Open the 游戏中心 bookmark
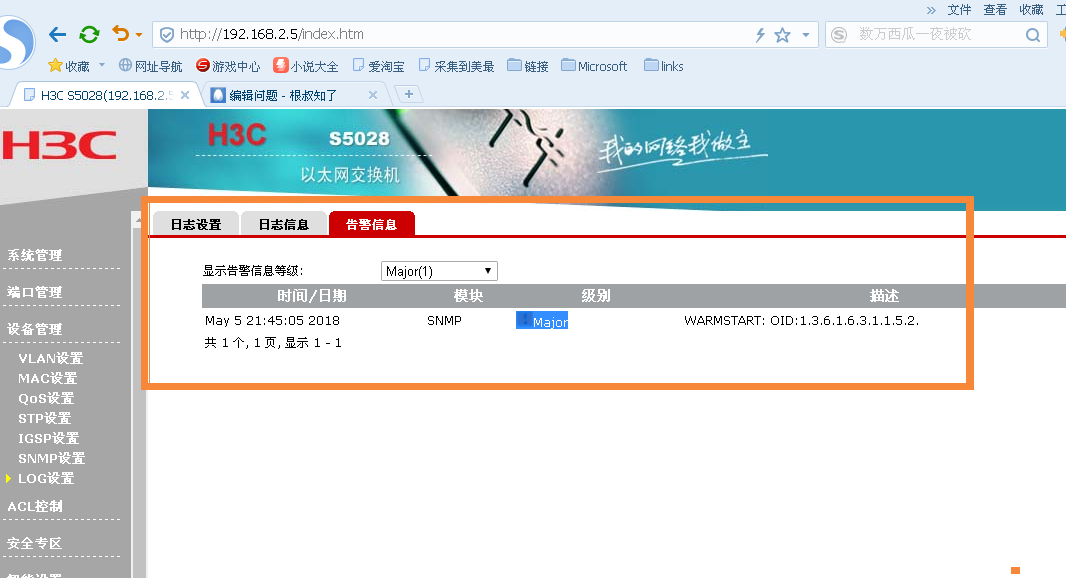 228,66
